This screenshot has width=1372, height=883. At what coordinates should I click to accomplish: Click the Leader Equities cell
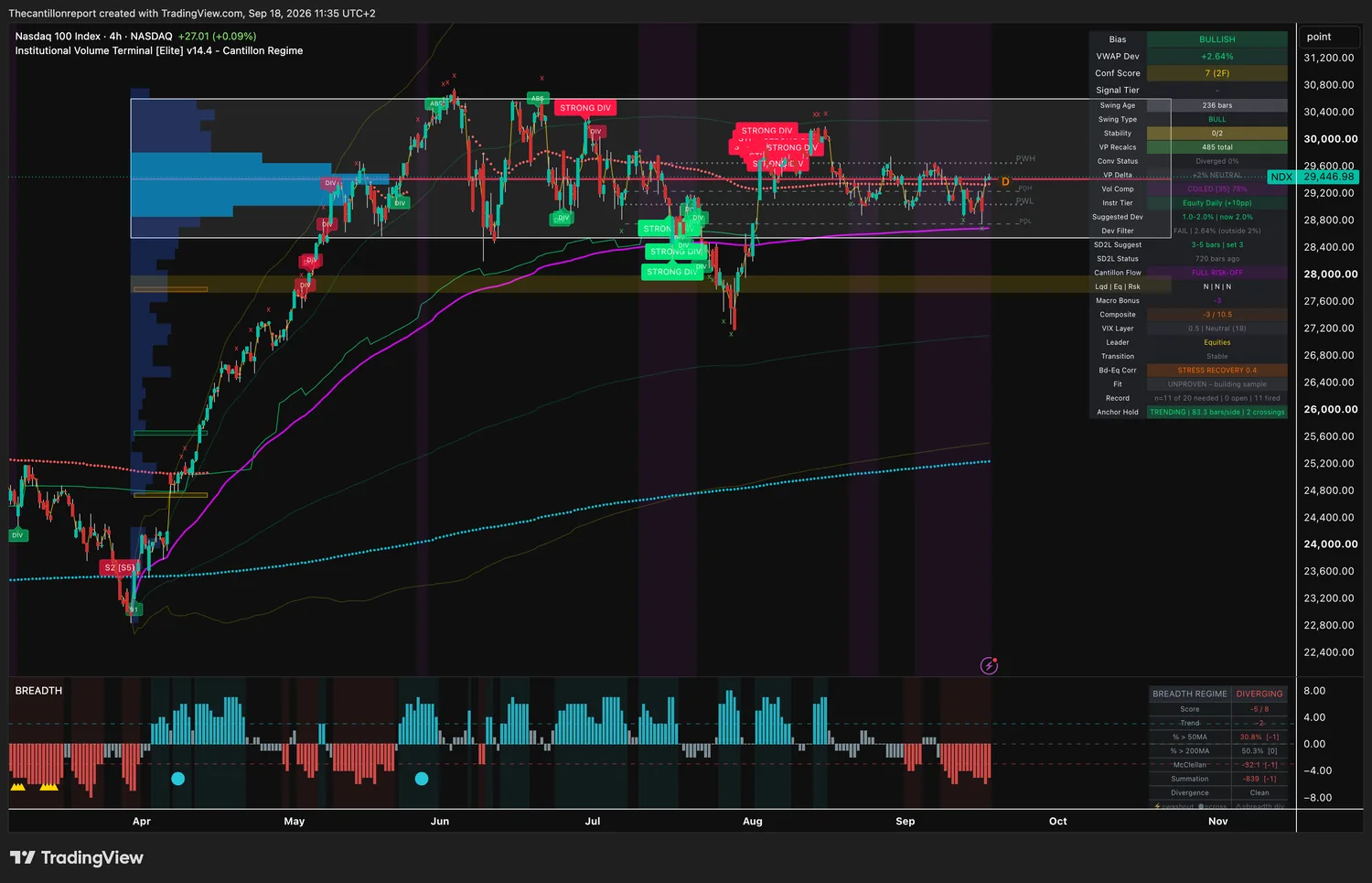coord(1217,342)
